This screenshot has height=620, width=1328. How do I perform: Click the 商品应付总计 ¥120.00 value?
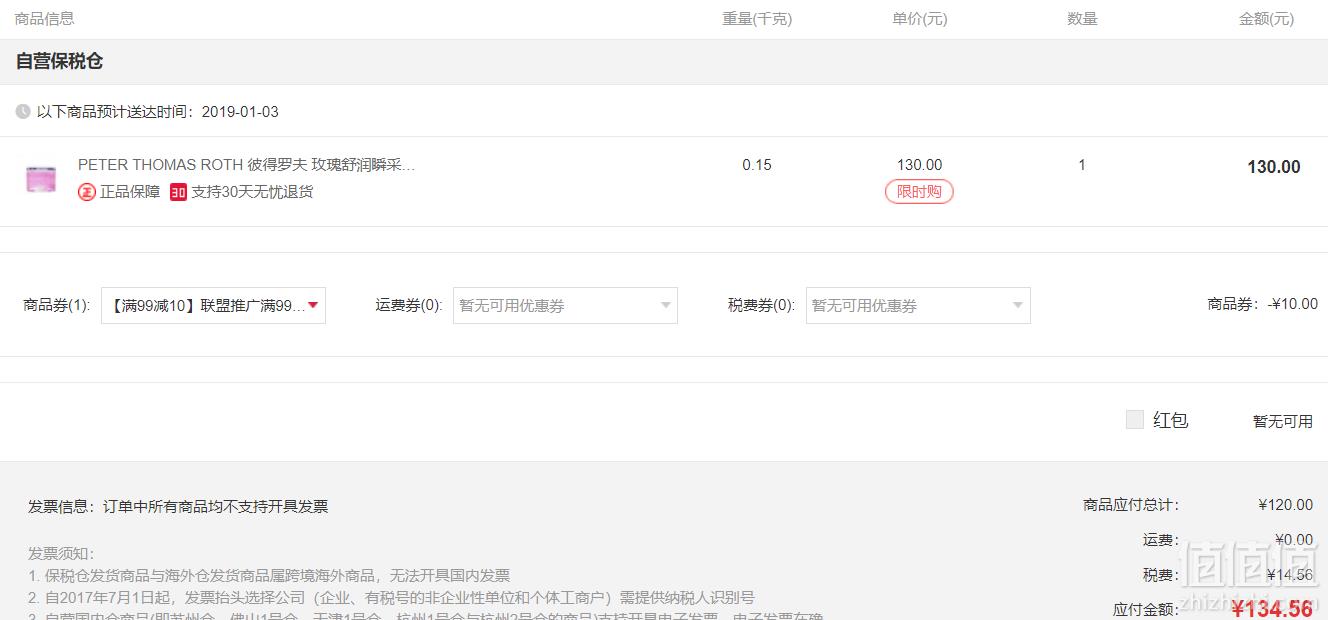point(1286,505)
